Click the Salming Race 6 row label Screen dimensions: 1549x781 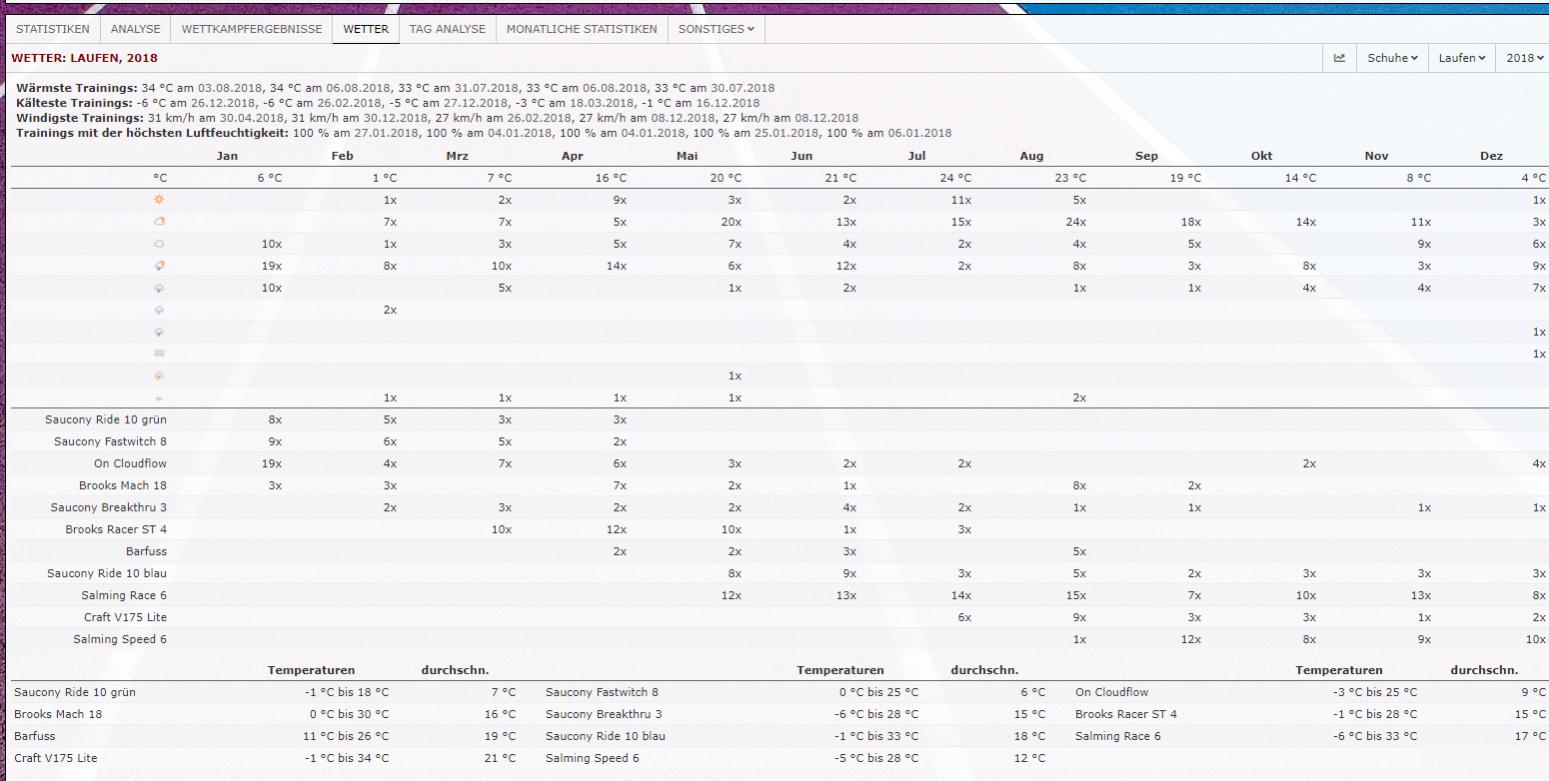pyautogui.click(x=123, y=595)
